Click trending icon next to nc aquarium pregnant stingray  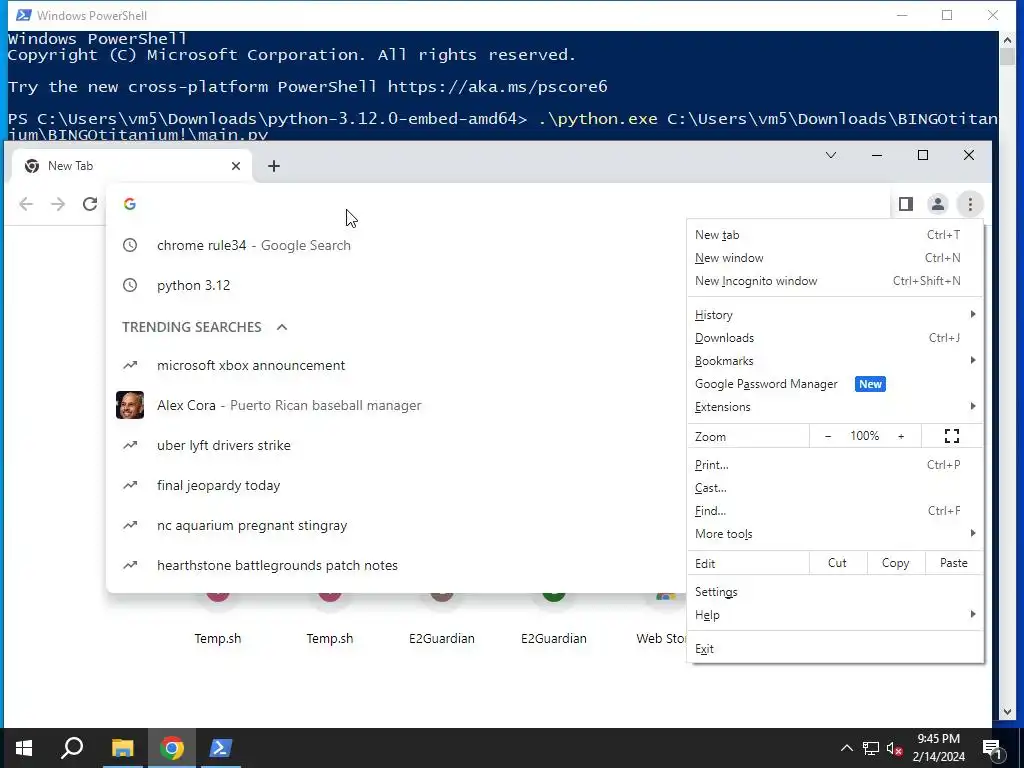click(x=130, y=525)
